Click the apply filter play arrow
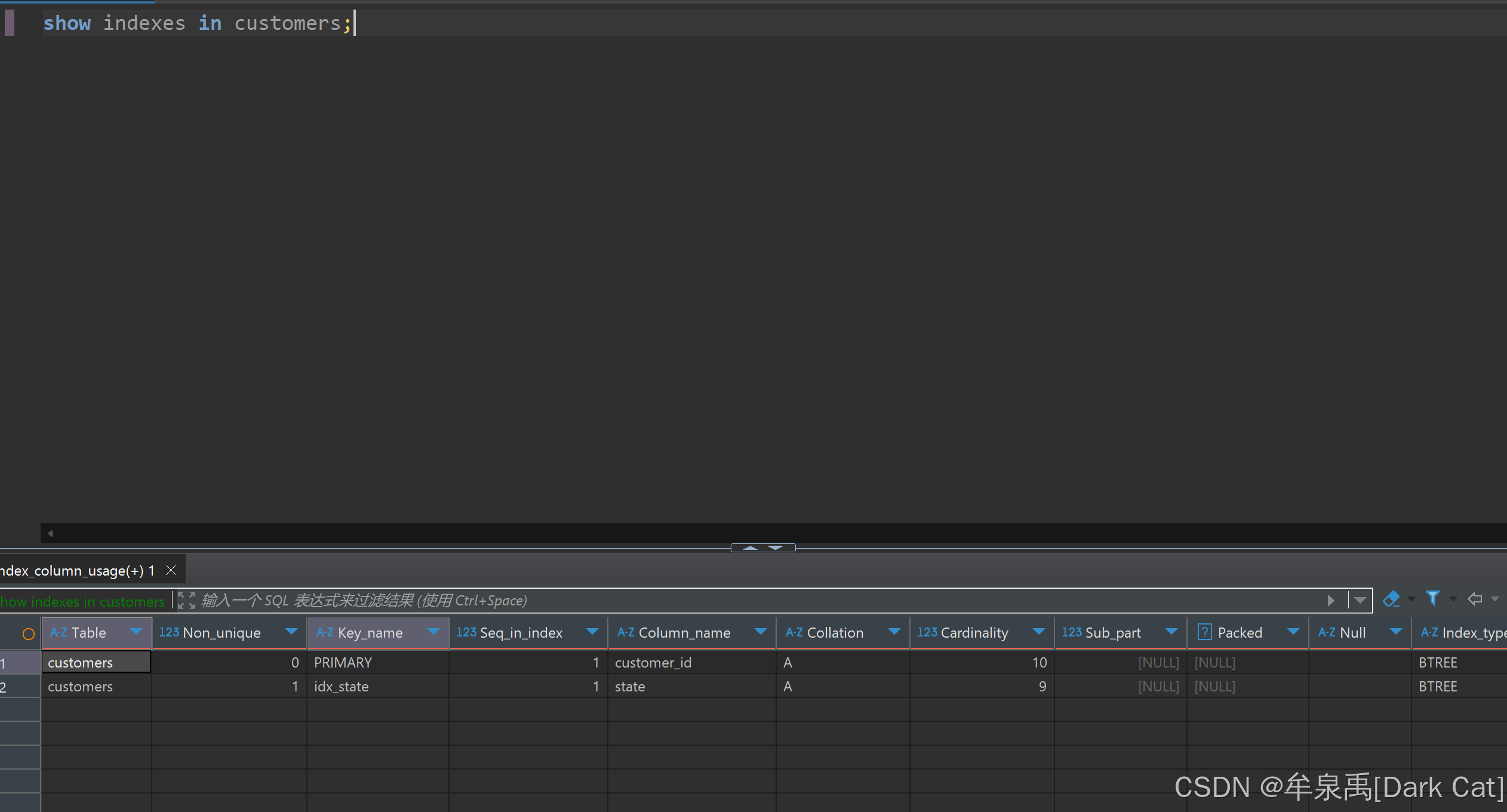This screenshot has height=812, width=1507. tap(1330, 600)
